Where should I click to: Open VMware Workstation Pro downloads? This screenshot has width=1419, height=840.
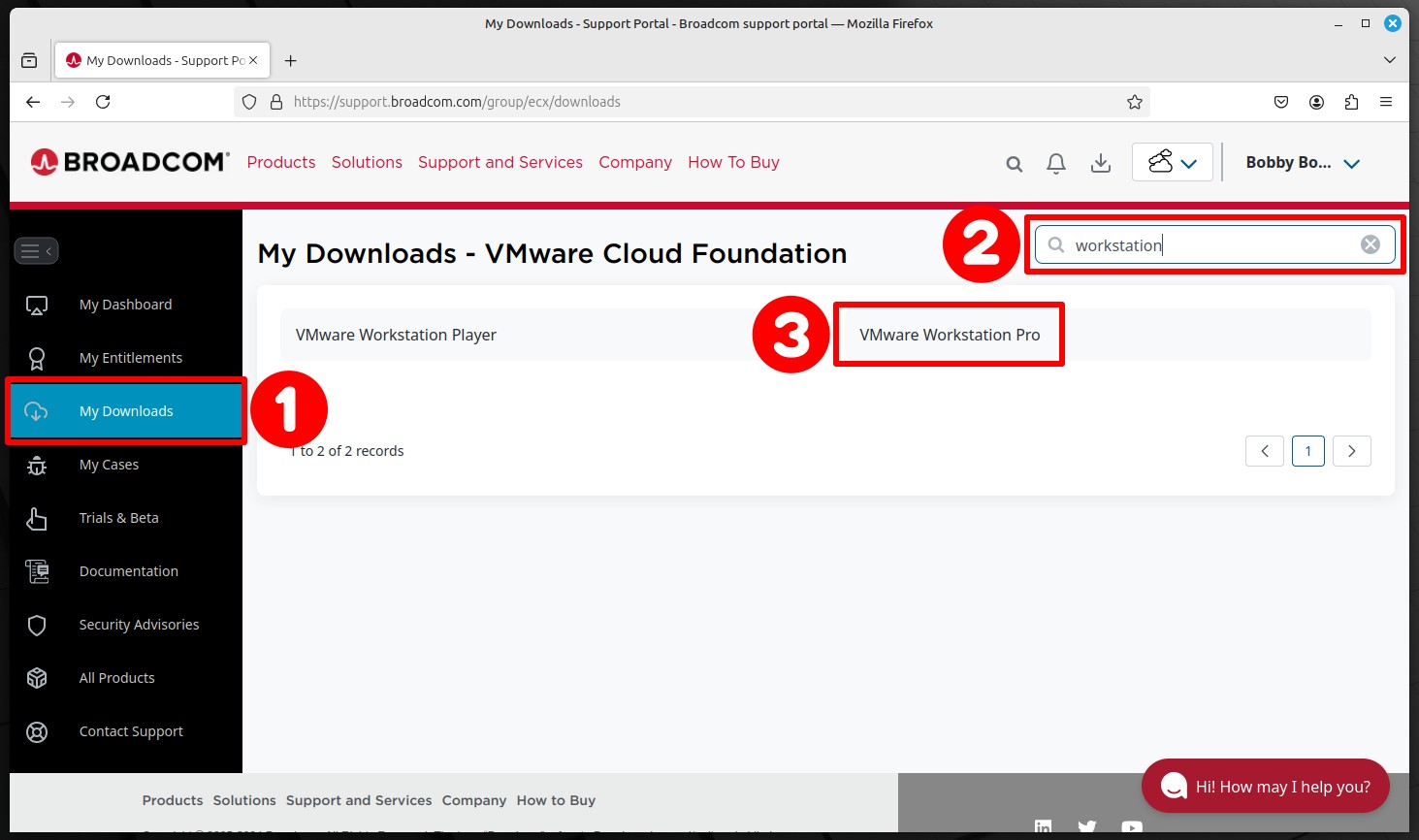(950, 335)
